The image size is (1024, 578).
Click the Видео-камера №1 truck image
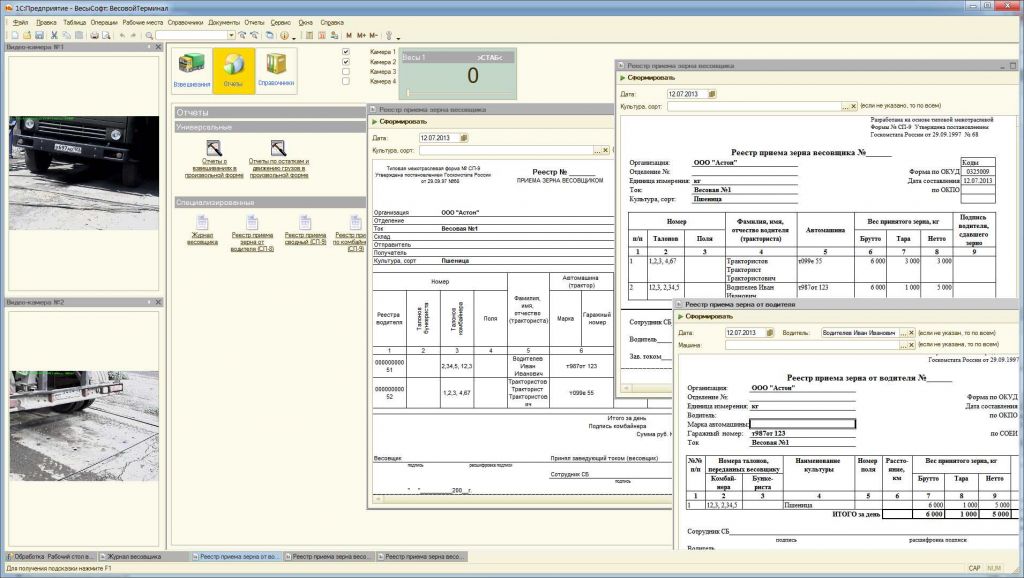[84, 173]
